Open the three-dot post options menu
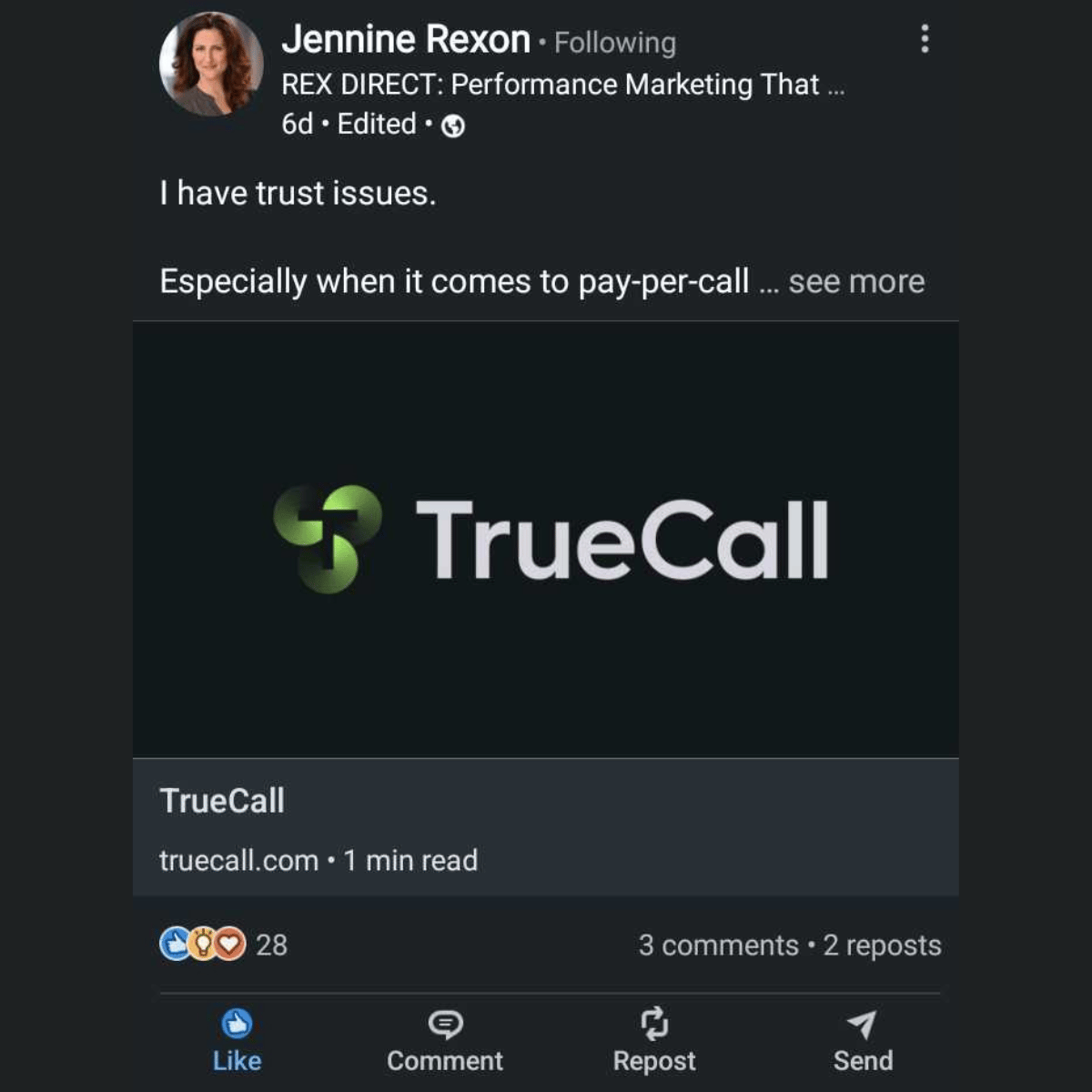The image size is (1092, 1092). (925, 39)
